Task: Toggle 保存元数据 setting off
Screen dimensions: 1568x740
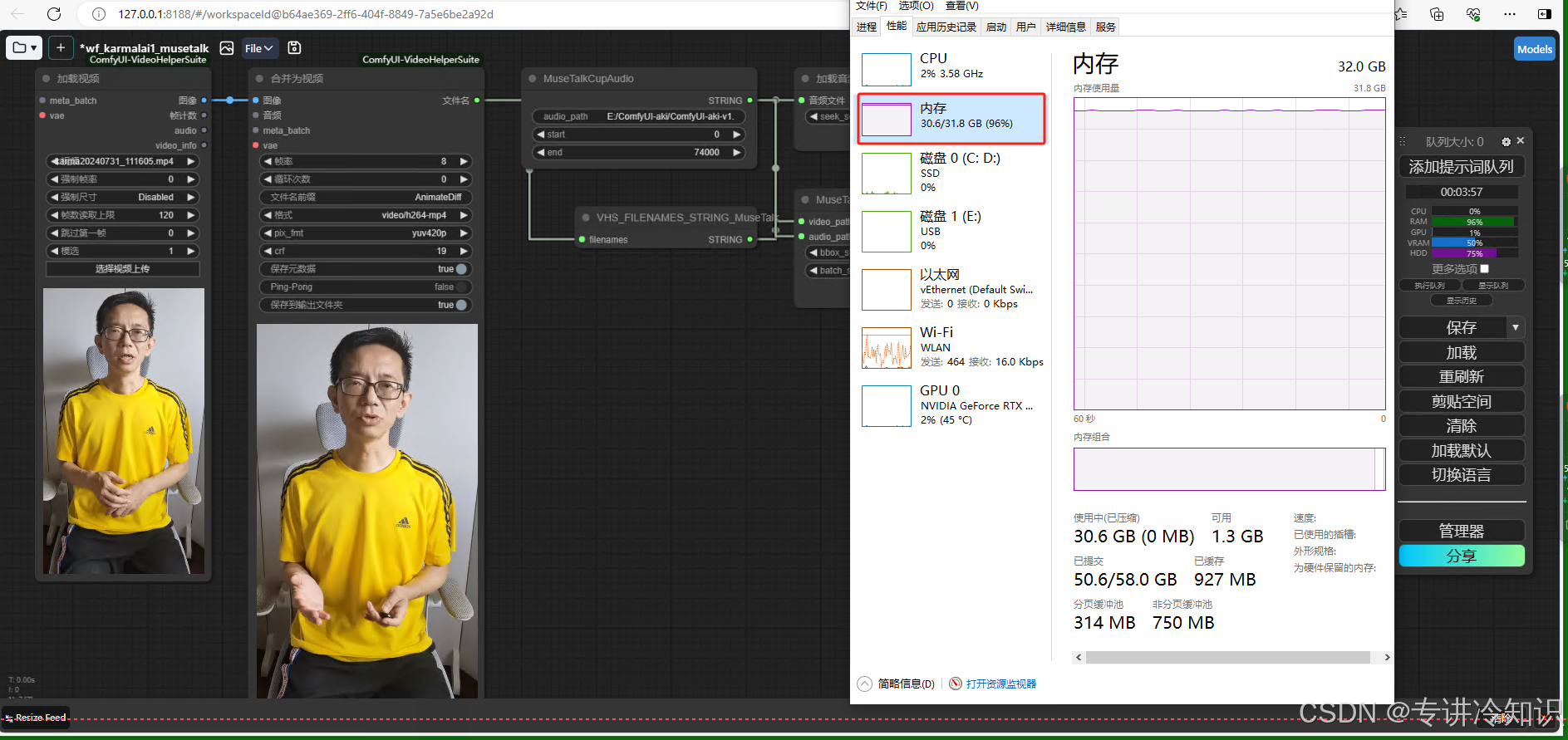Action: (x=461, y=269)
